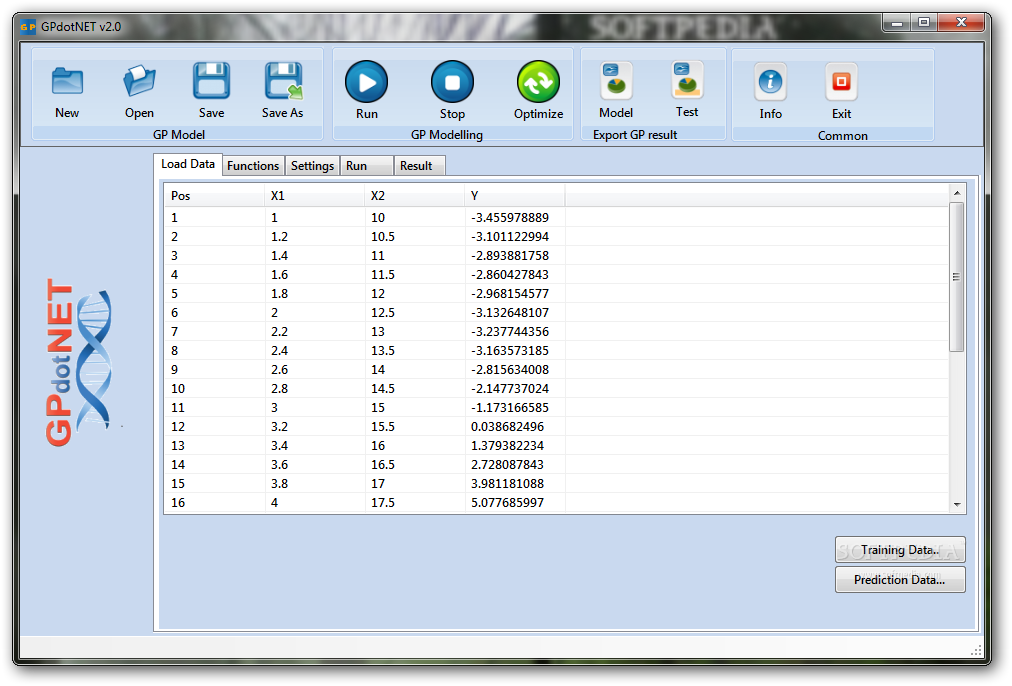Choose Save As for GP model
Viewport: 1012px width, 686px height.
point(283,81)
